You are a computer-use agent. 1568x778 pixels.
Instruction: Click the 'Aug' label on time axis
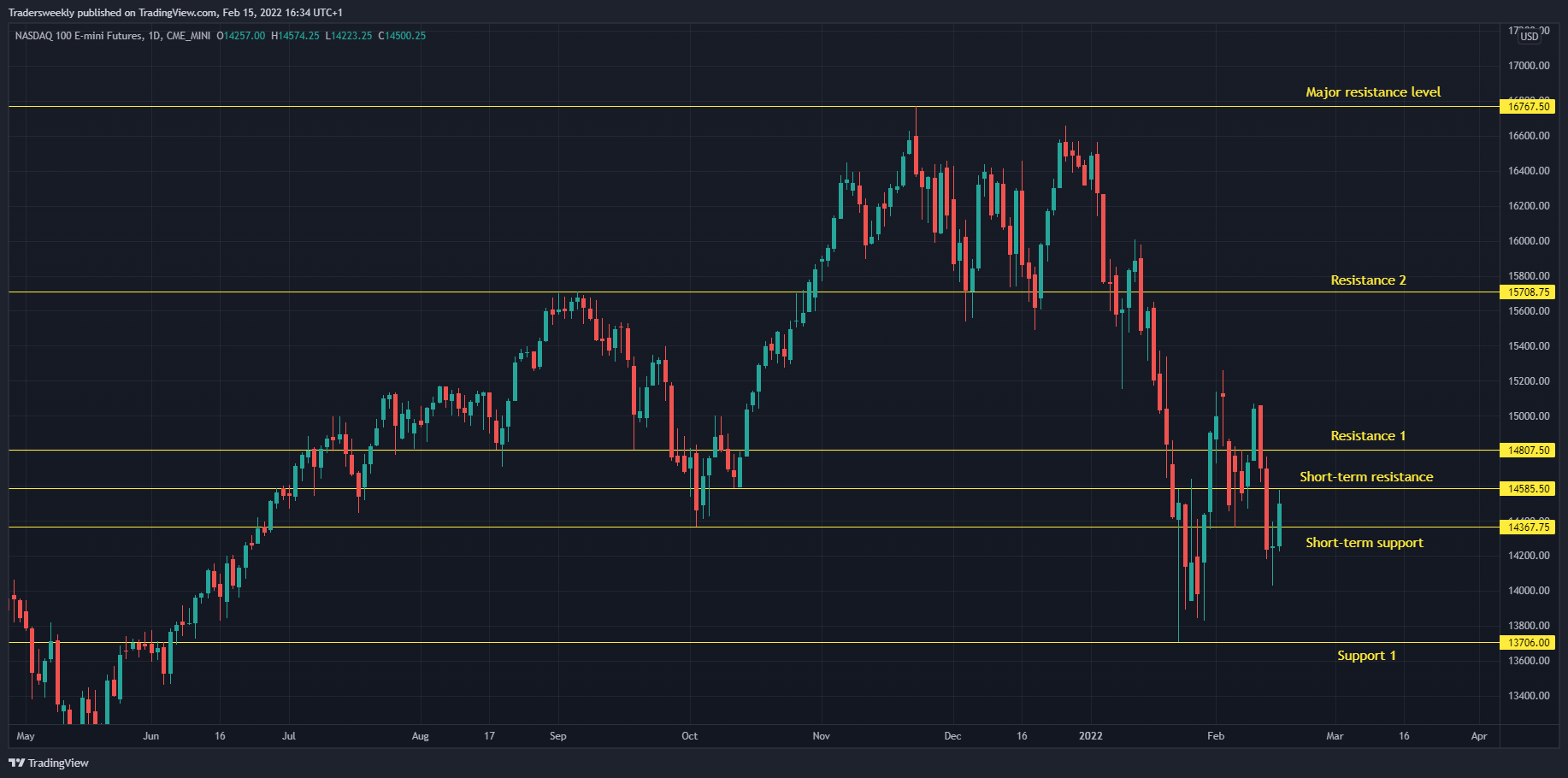point(421,736)
